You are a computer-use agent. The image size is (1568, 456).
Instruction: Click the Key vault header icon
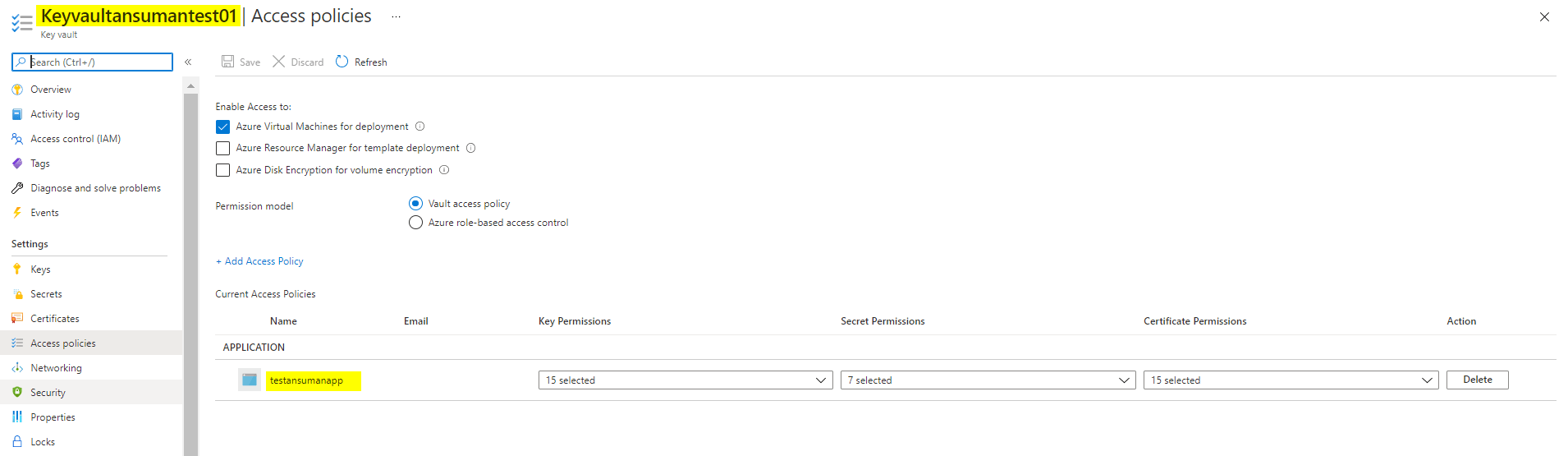22,22
